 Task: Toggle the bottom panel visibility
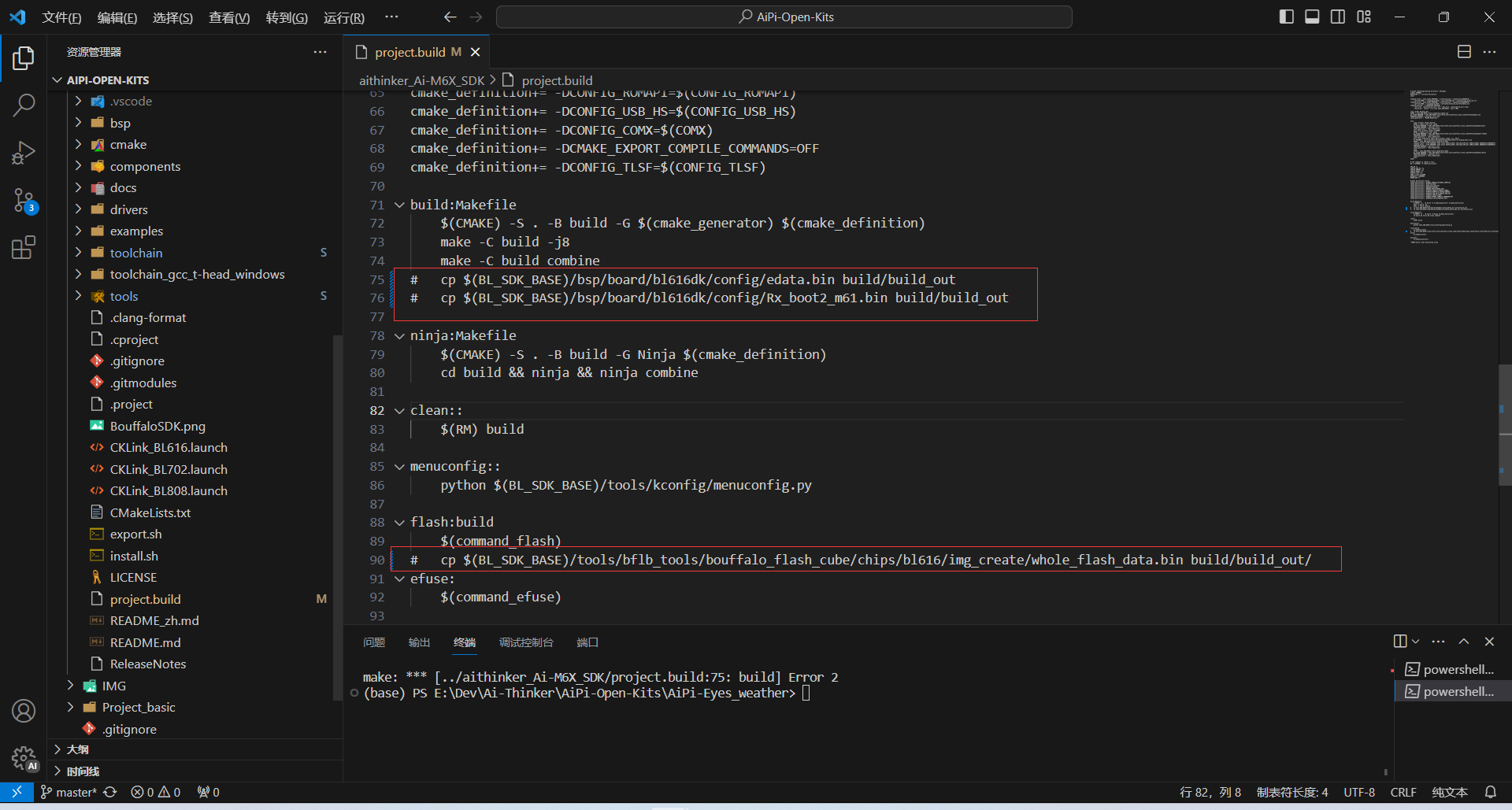(1312, 17)
